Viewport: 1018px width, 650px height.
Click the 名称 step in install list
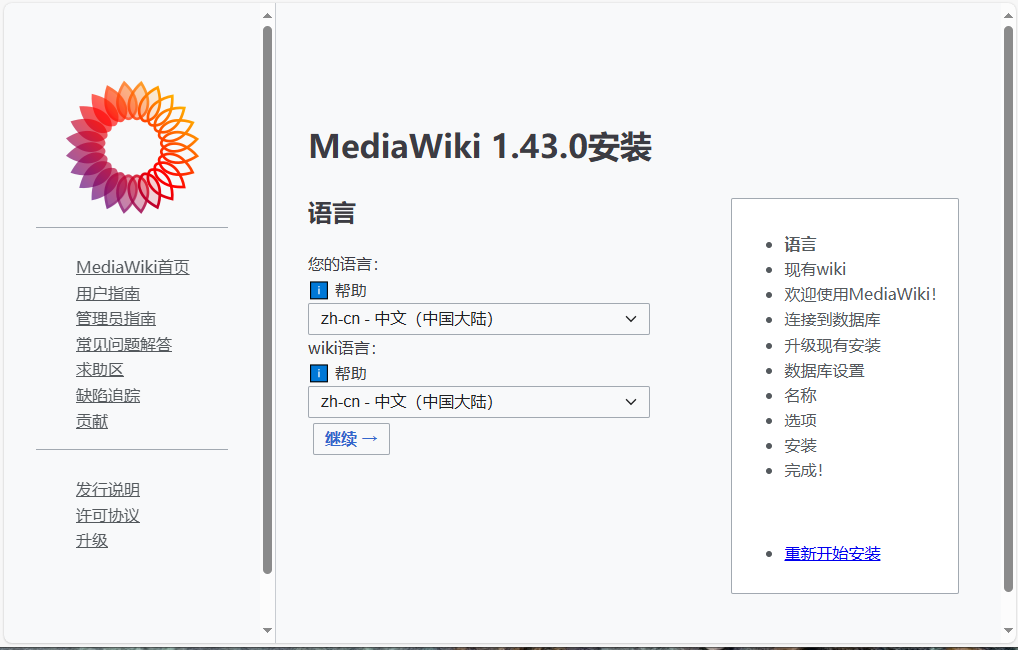pyautogui.click(x=800, y=395)
